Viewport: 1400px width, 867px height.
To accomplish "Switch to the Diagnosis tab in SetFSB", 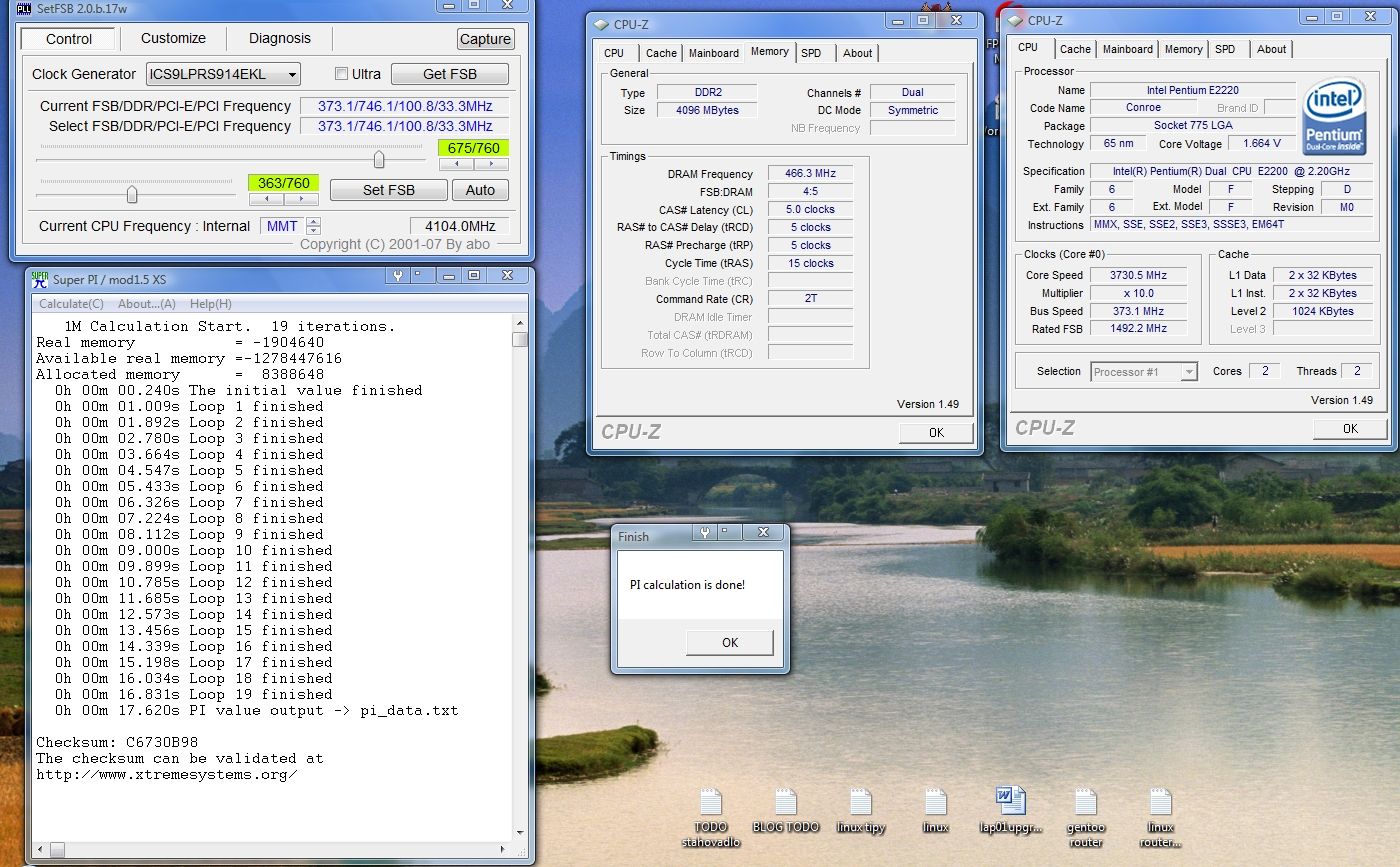I will coord(280,38).
